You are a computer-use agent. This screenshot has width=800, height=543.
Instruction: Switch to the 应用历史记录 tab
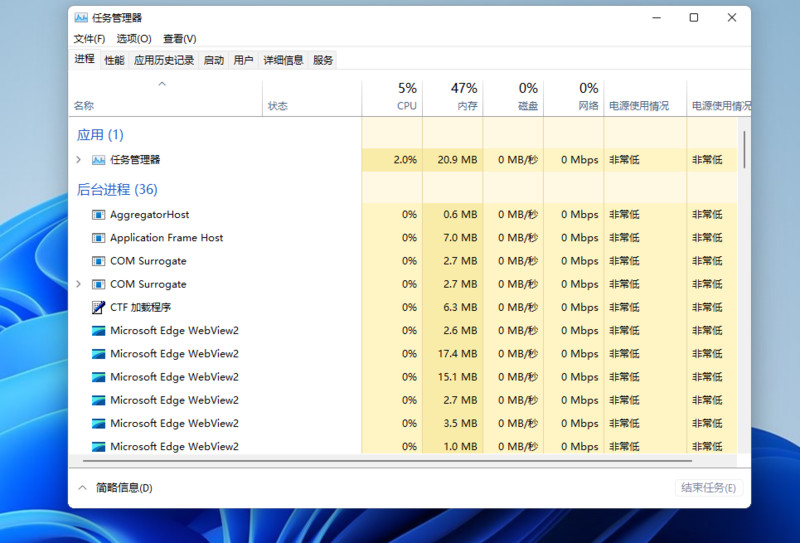[164, 60]
